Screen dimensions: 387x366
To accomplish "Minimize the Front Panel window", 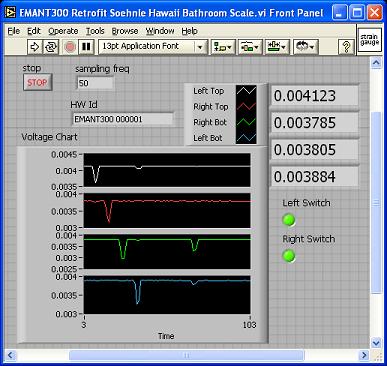I will coord(339,13).
